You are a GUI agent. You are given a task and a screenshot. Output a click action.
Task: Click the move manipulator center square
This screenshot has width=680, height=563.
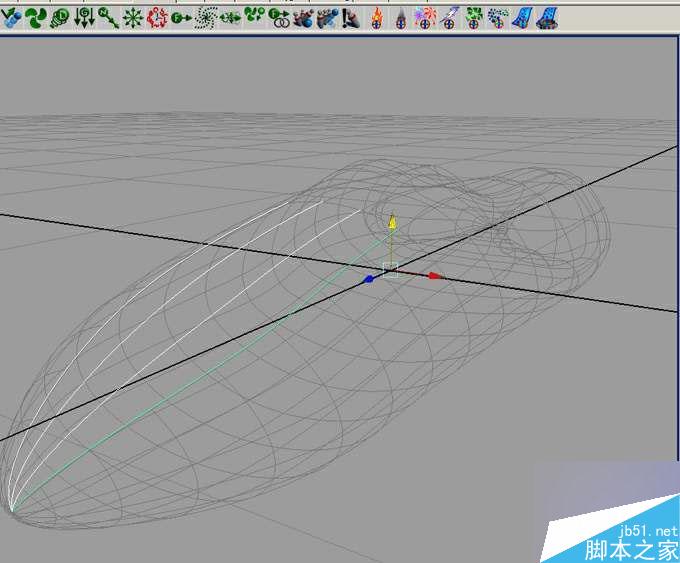coord(391,271)
